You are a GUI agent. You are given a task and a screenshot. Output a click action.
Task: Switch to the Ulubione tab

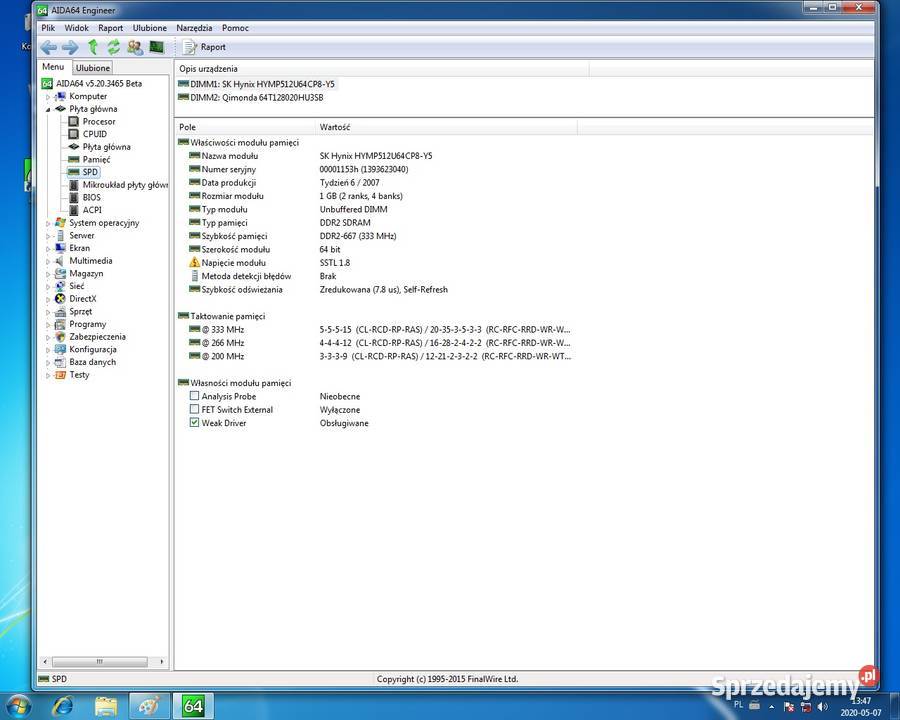(x=93, y=68)
